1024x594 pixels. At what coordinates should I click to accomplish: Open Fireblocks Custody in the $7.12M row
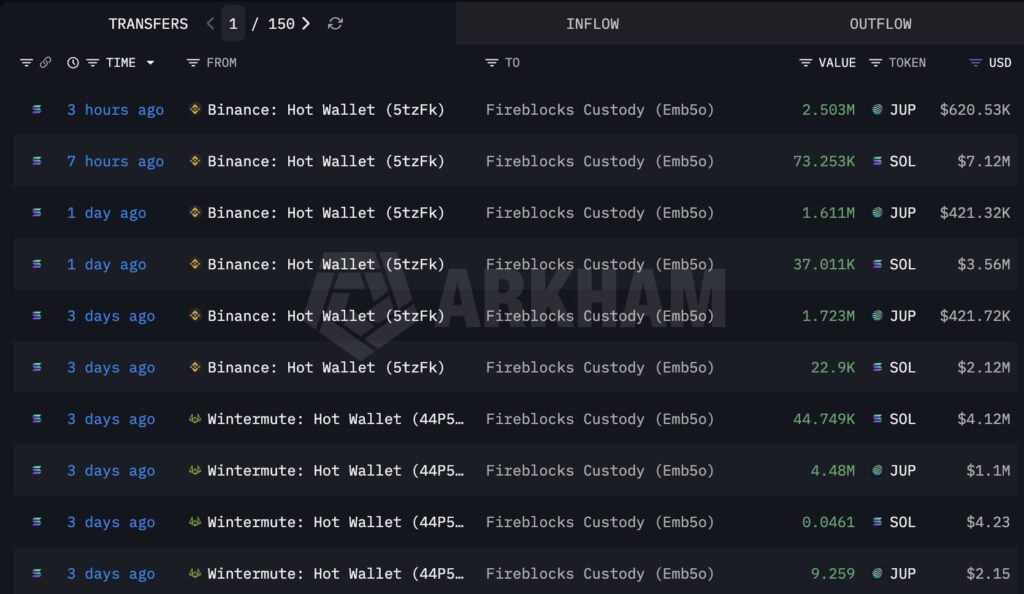coord(600,161)
